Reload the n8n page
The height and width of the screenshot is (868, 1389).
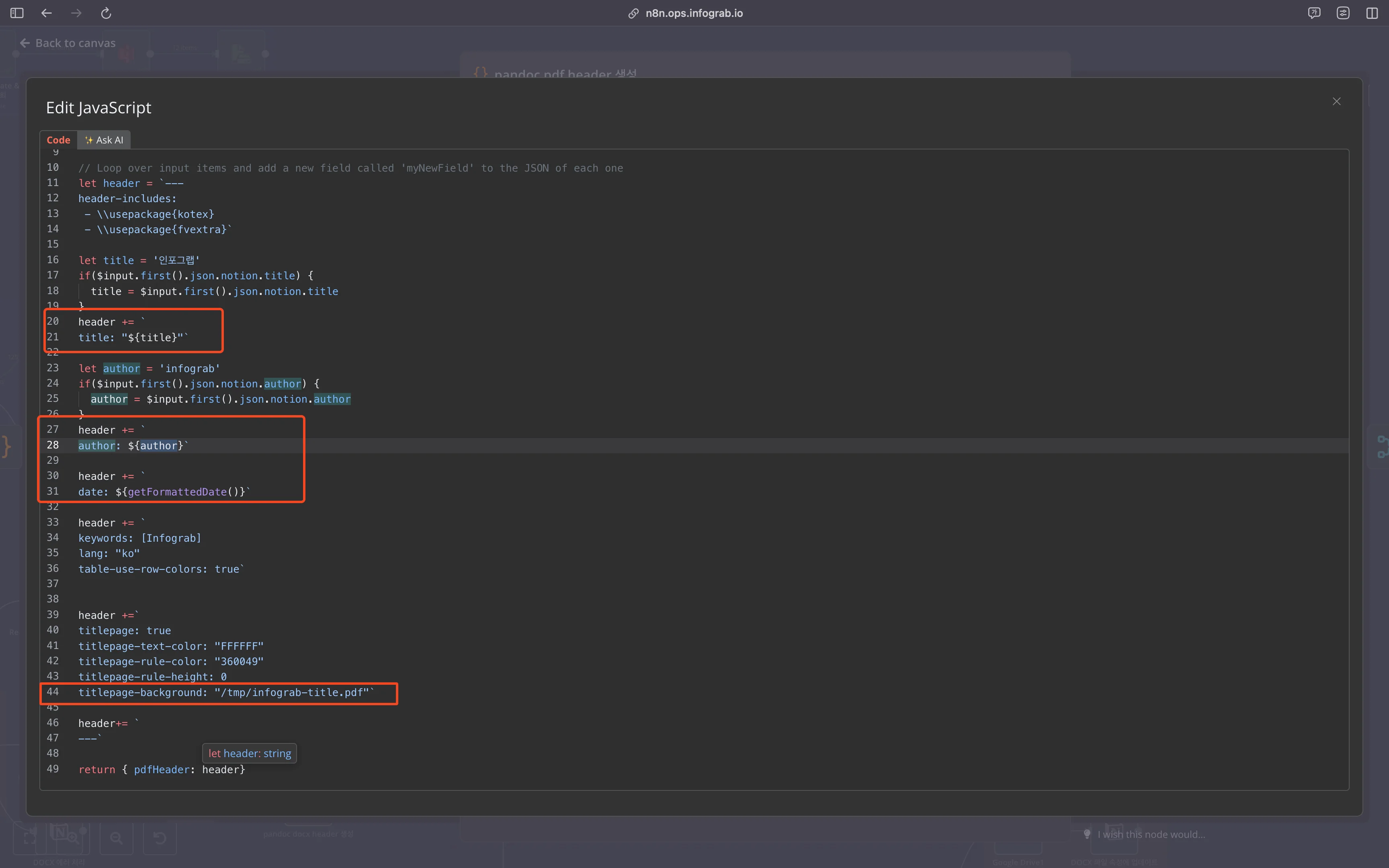point(106,13)
